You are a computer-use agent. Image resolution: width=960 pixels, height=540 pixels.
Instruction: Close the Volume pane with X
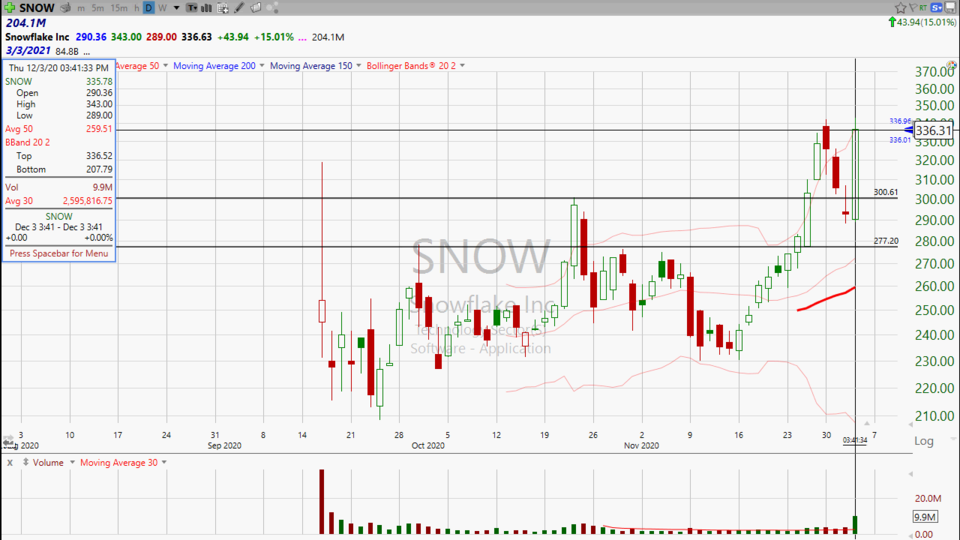tap(10, 463)
